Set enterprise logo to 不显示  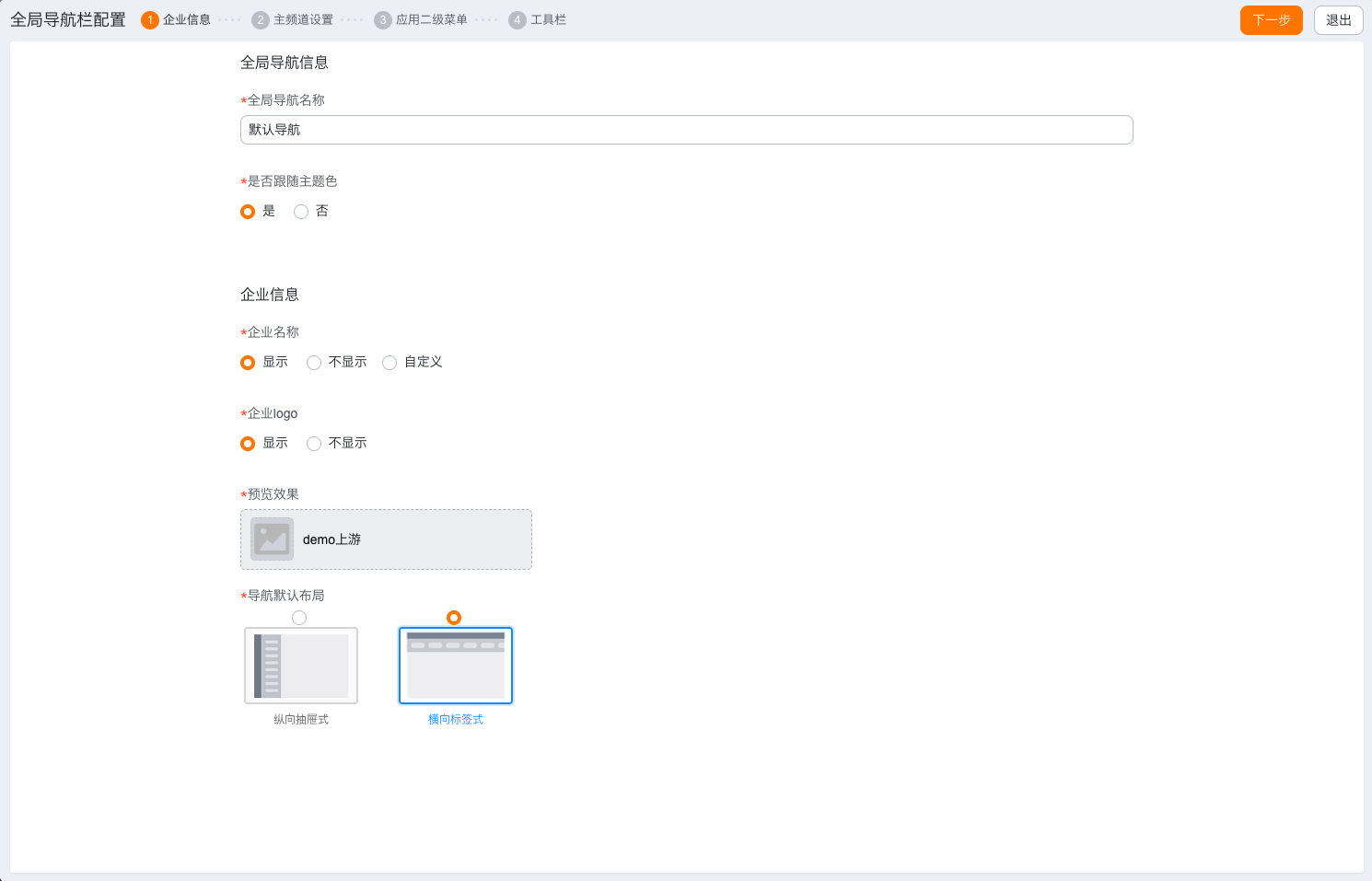314,444
